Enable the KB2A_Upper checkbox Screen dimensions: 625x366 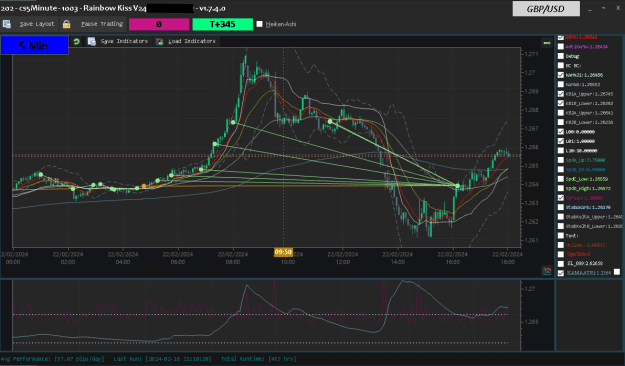pyautogui.click(x=561, y=113)
